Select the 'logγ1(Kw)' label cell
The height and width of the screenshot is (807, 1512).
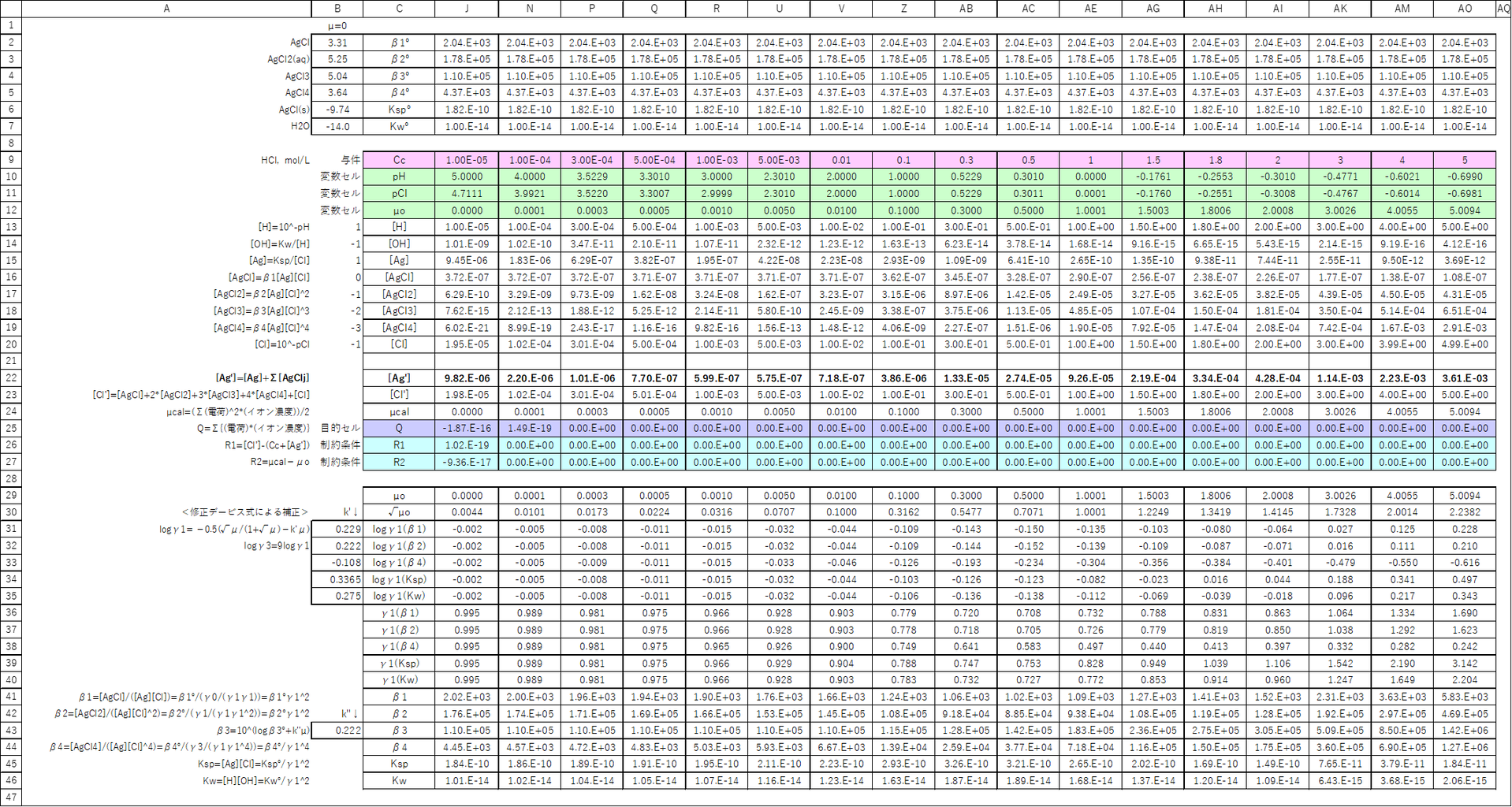click(399, 596)
